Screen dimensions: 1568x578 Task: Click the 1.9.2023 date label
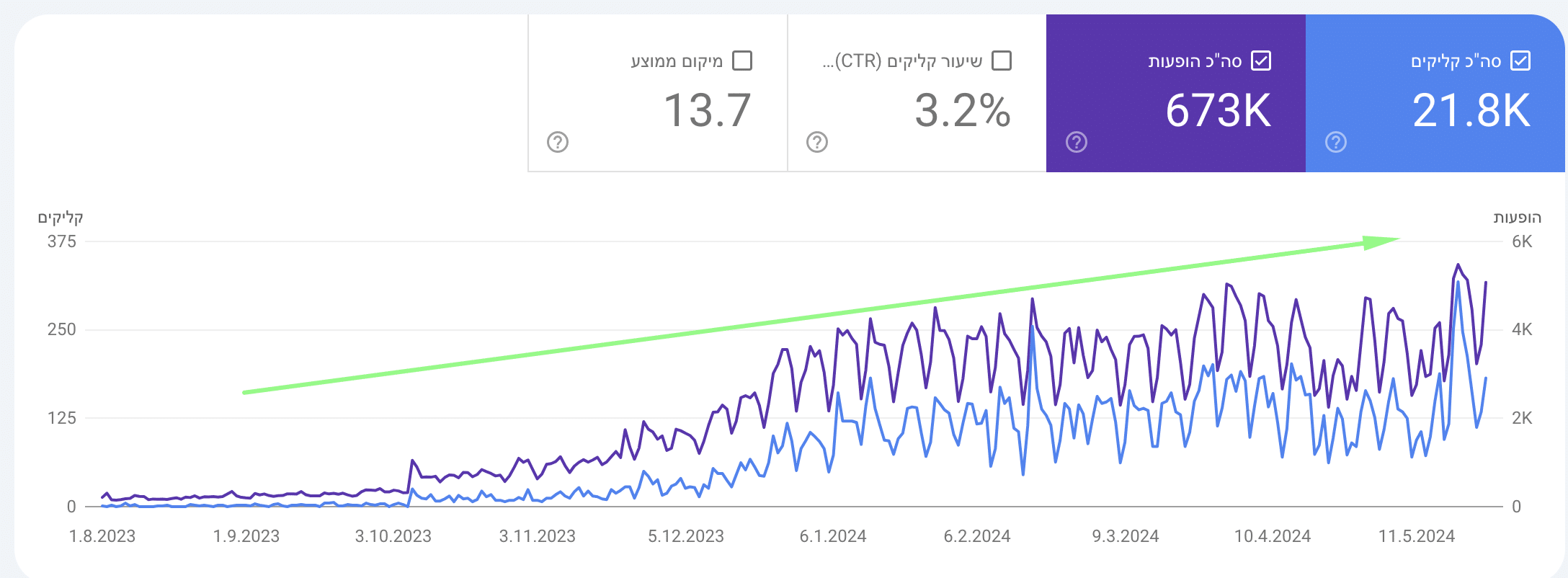(246, 536)
